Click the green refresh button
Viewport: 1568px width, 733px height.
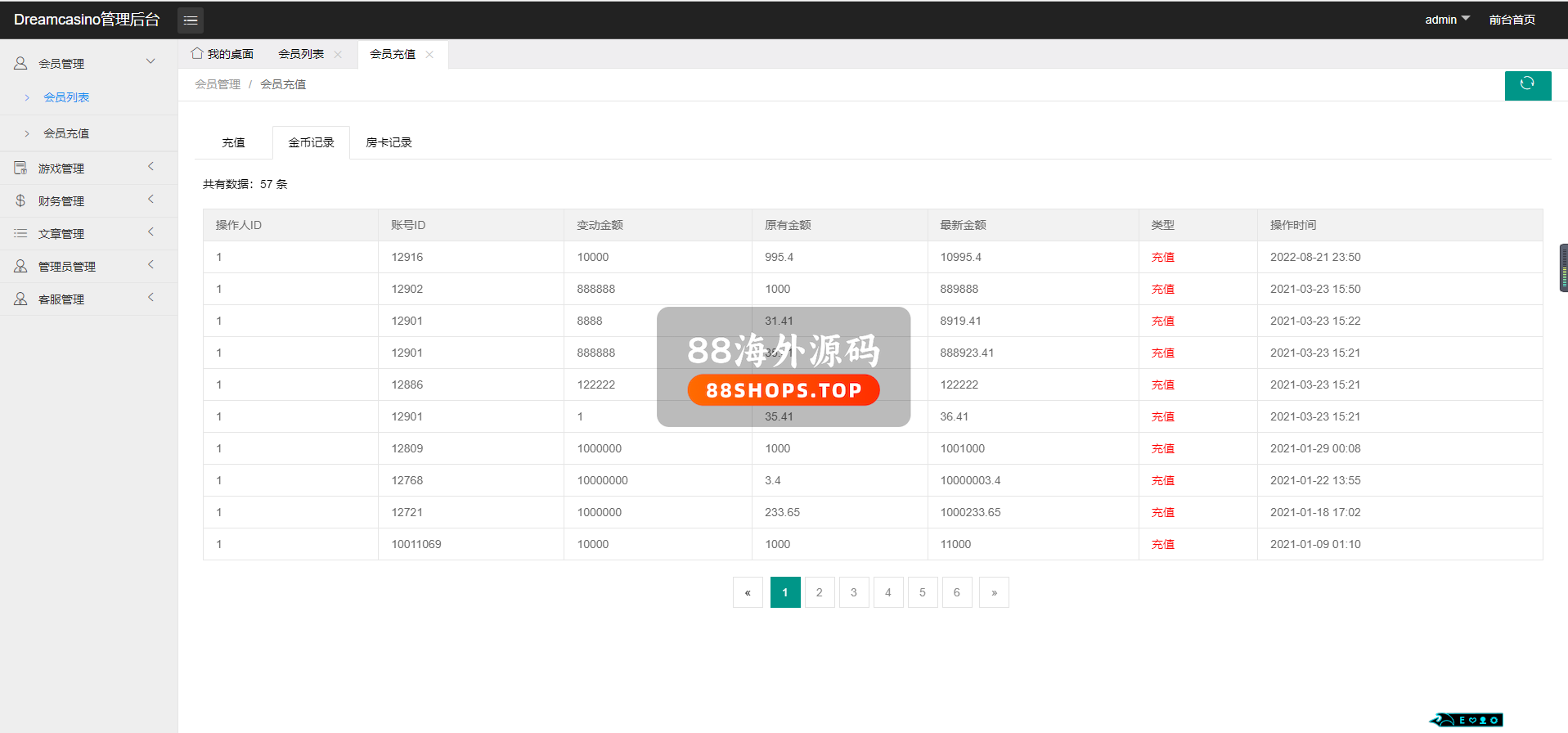coord(1527,84)
